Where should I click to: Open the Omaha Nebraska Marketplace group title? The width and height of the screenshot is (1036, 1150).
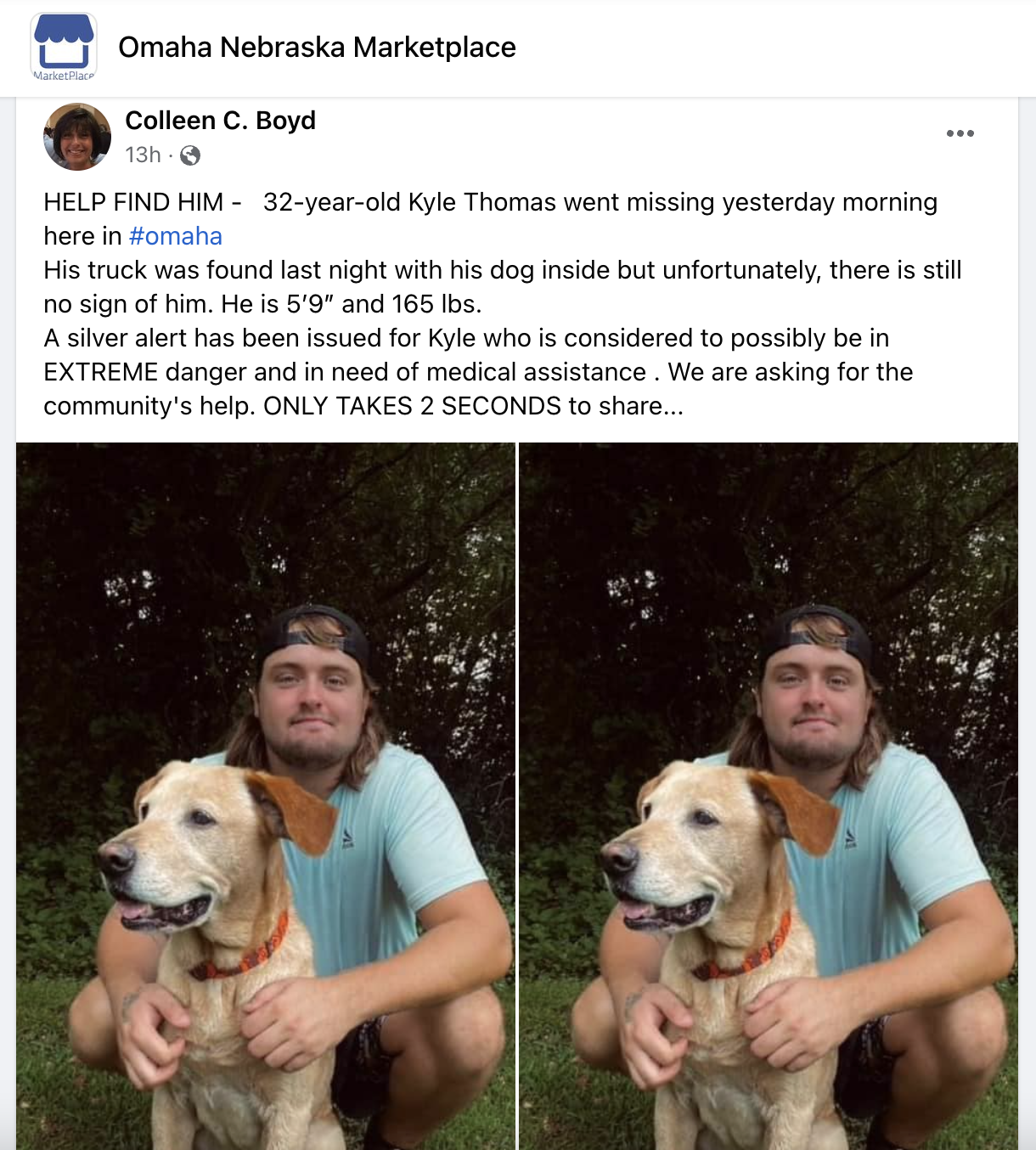[318, 48]
